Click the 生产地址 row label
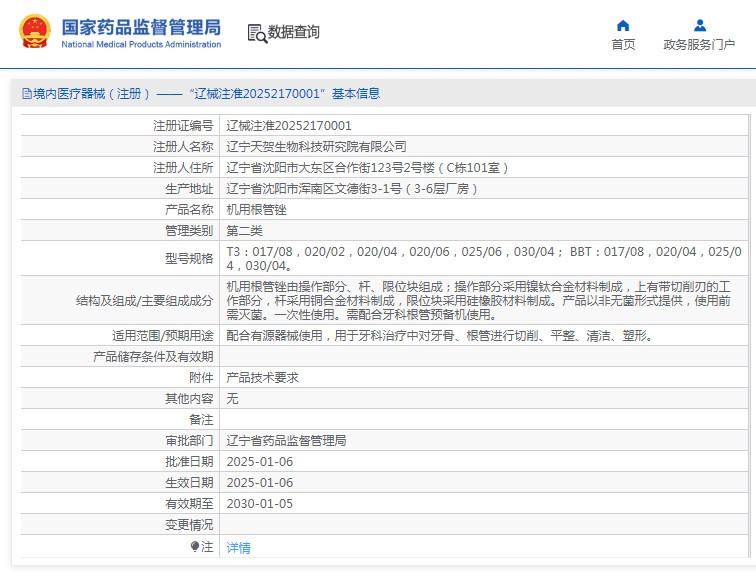The height and width of the screenshot is (573, 756). pos(189,189)
